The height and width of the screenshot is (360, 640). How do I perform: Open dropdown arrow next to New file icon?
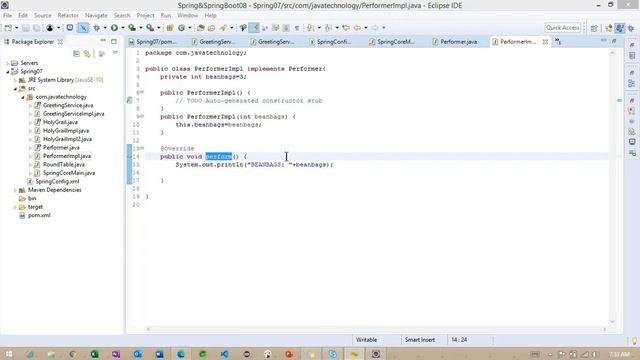(x=16, y=28)
